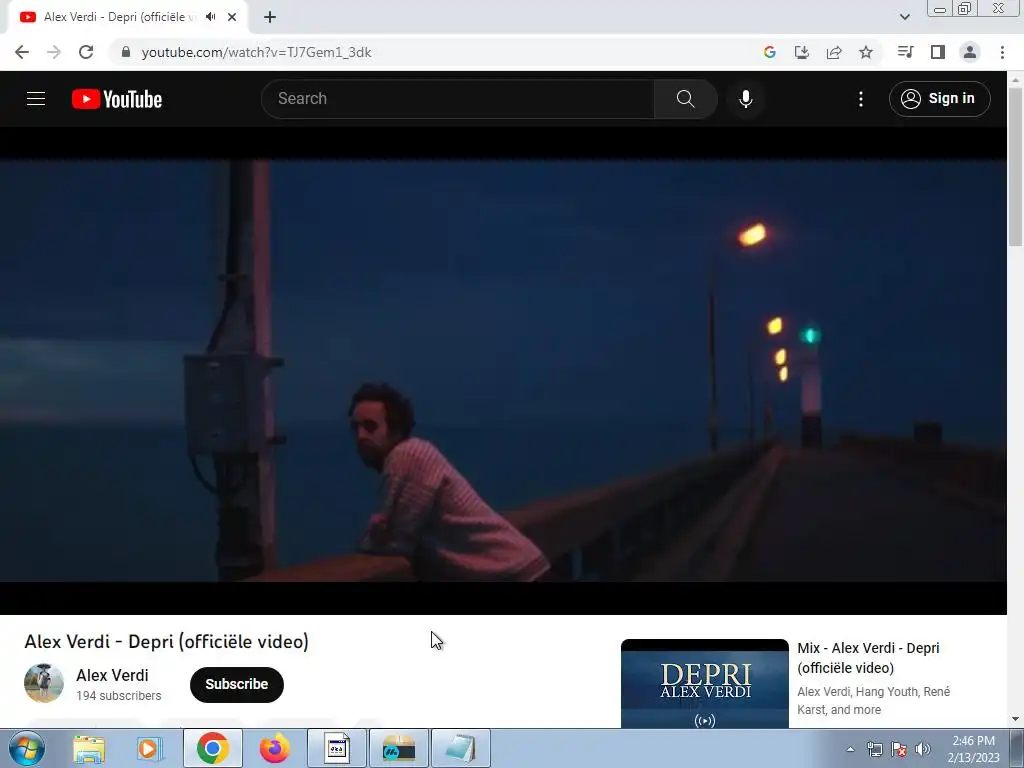Open Alex Verdi channel name link

click(112, 675)
